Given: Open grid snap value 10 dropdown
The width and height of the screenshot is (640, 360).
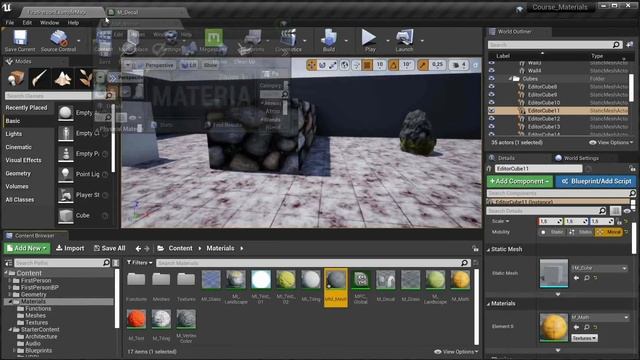Looking at the screenshot, I should point(380,65).
